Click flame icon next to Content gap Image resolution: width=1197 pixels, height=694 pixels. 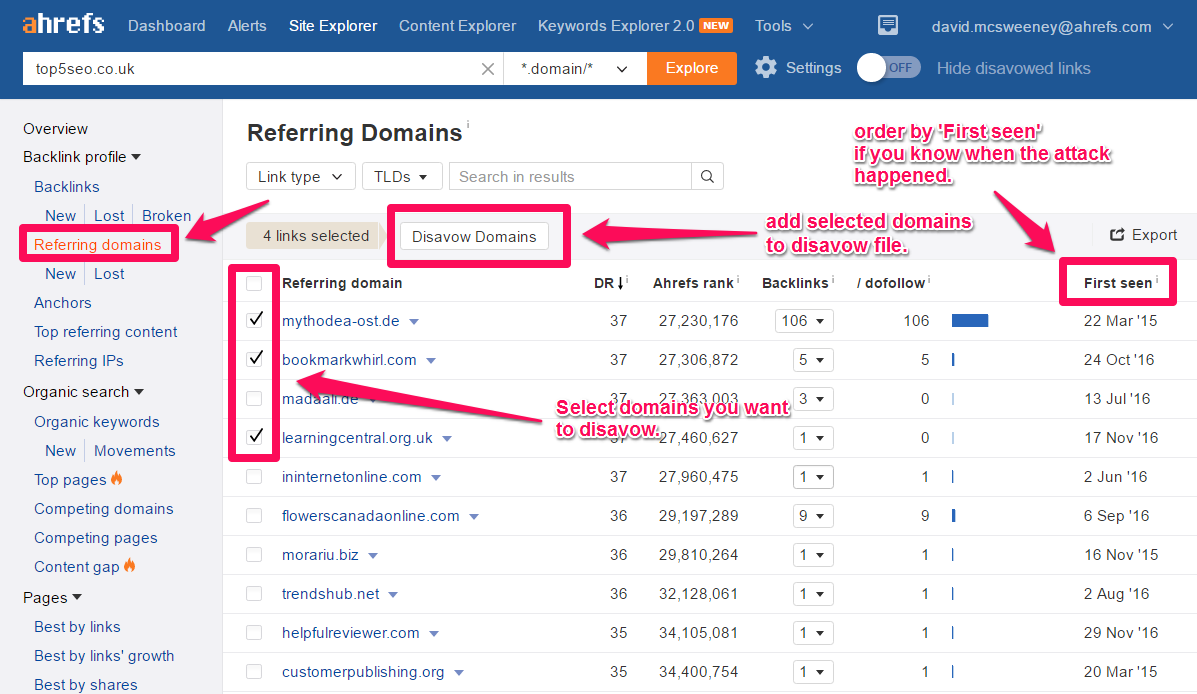(130, 566)
